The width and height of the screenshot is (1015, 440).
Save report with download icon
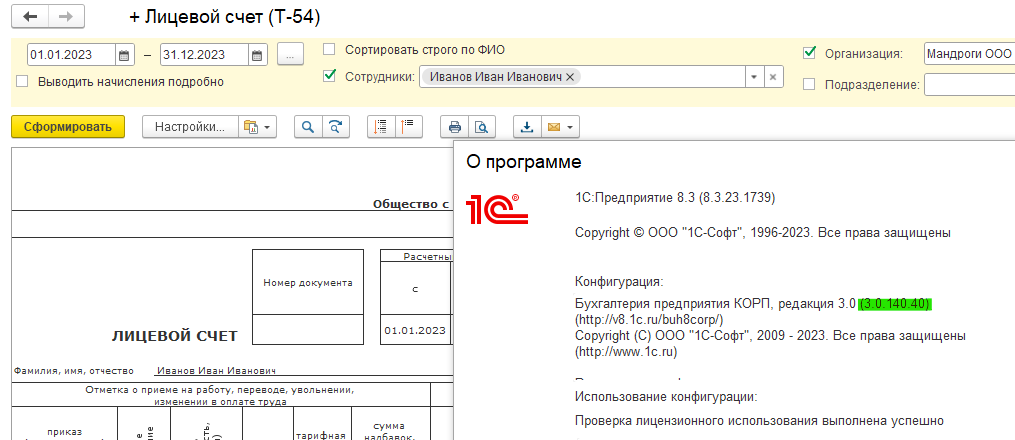pos(528,127)
